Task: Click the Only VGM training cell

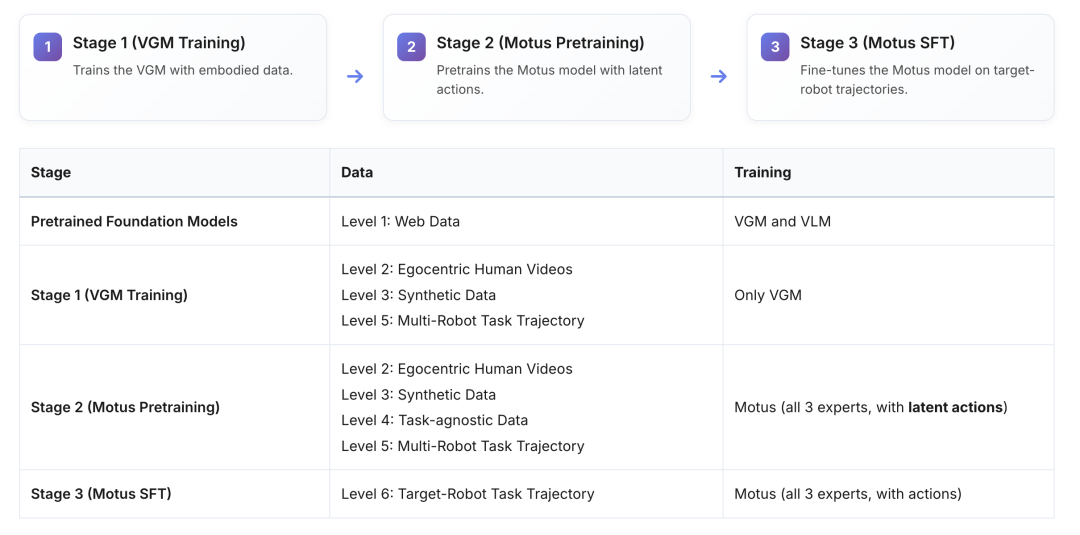Action: (768, 295)
